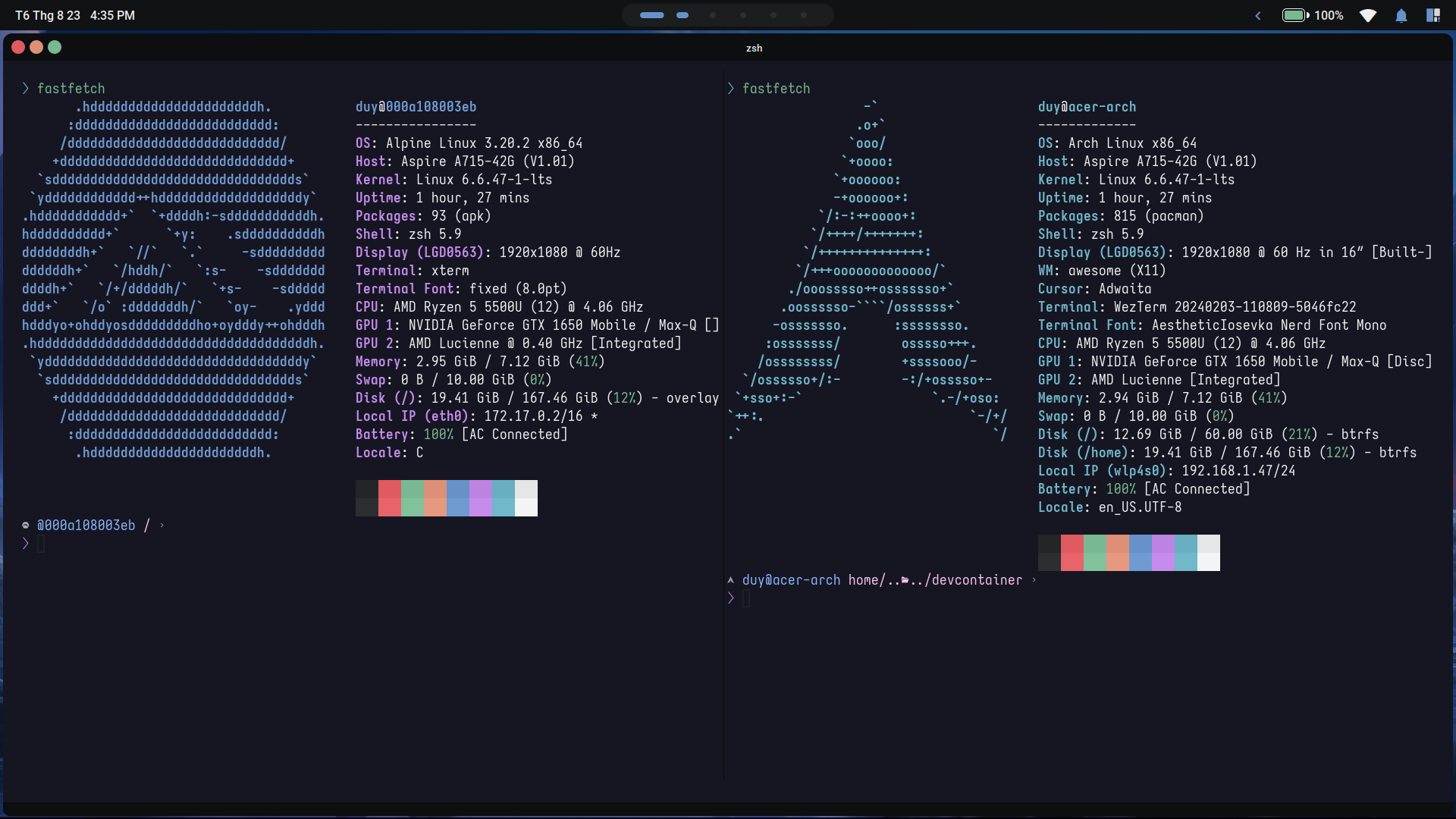The image size is (1456, 819).
Task: Click 'Battery: 100% [AC Connected]' in right pane
Action: 1144,489
